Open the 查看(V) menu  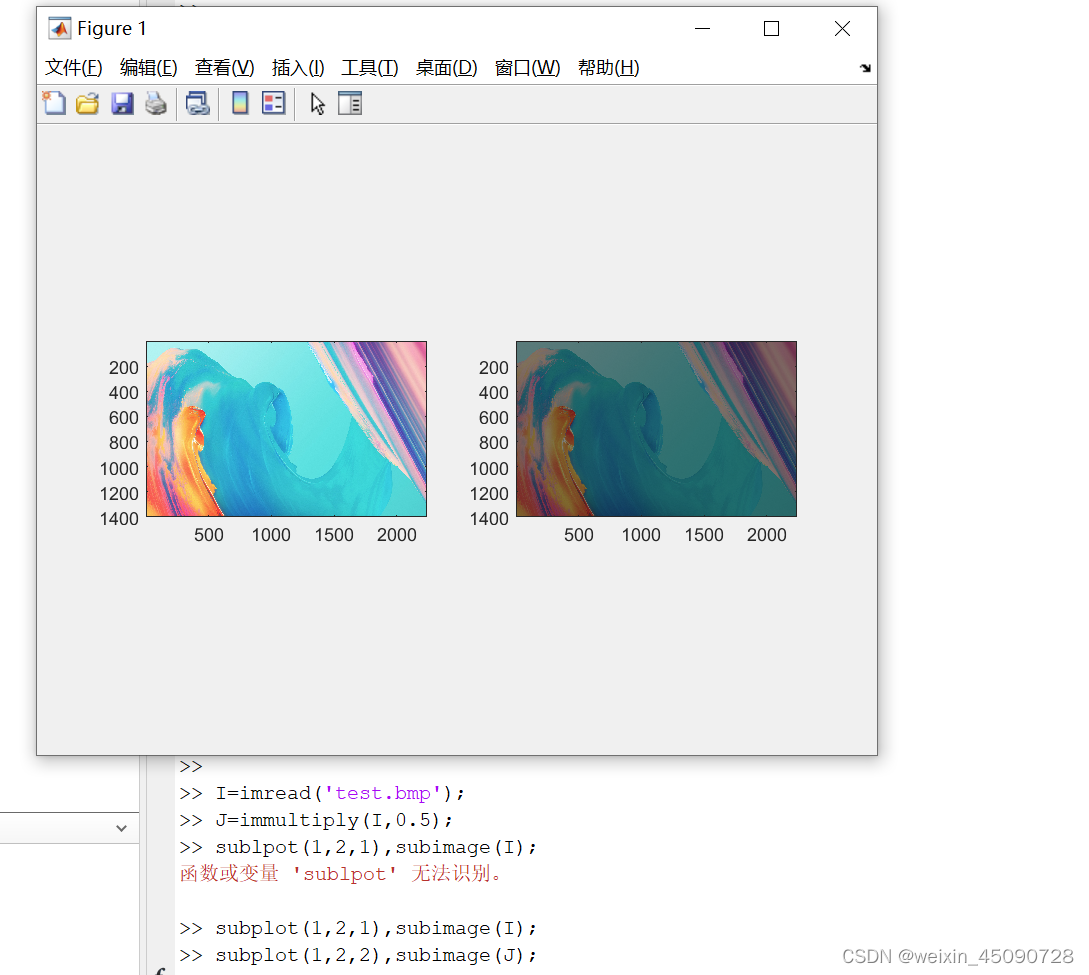(x=224, y=67)
